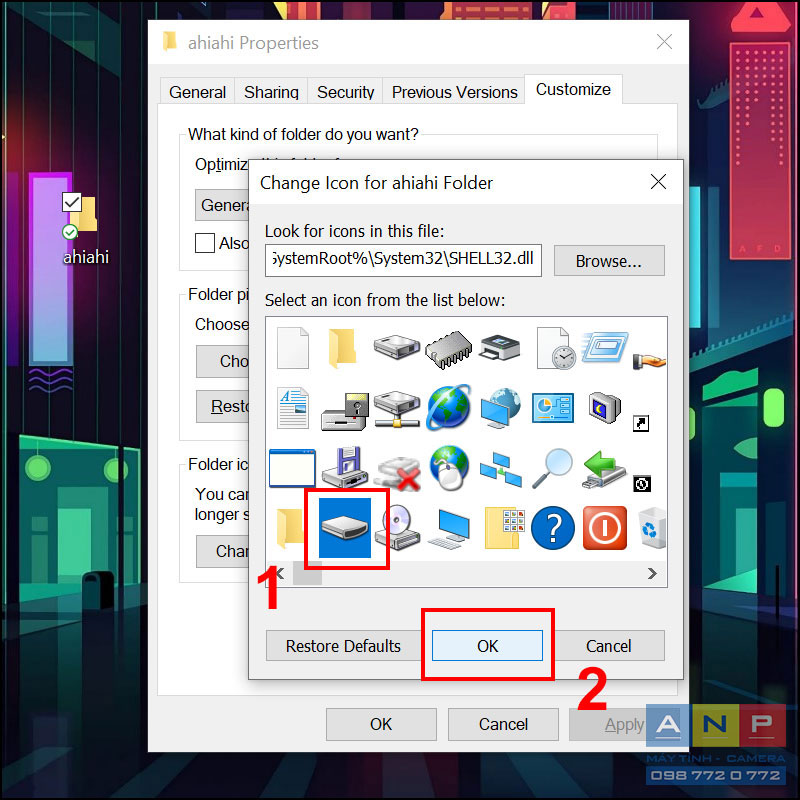Select the desktop computer with keyboard icon
The width and height of the screenshot is (800, 800).
(x=449, y=530)
